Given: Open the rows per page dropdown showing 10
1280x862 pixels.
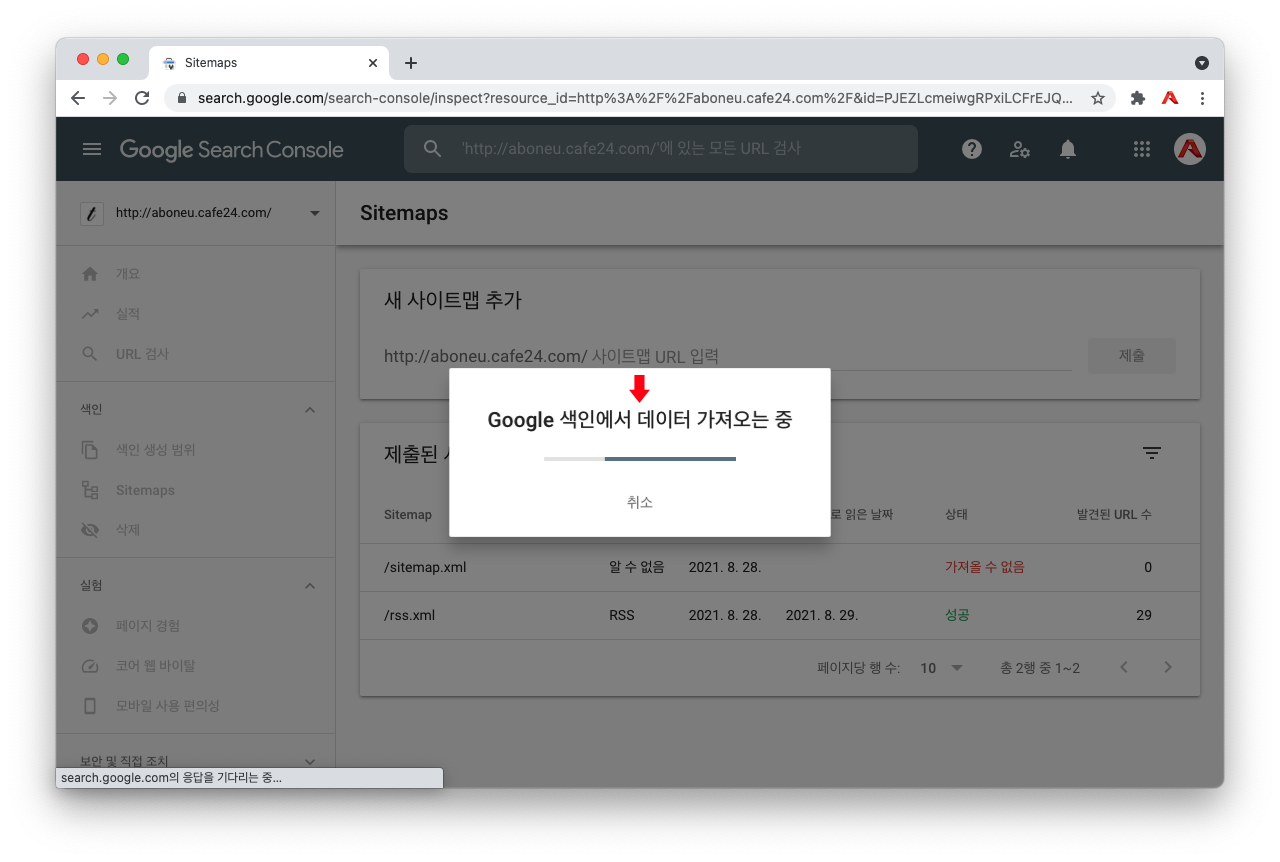Looking at the screenshot, I should click(942, 667).
